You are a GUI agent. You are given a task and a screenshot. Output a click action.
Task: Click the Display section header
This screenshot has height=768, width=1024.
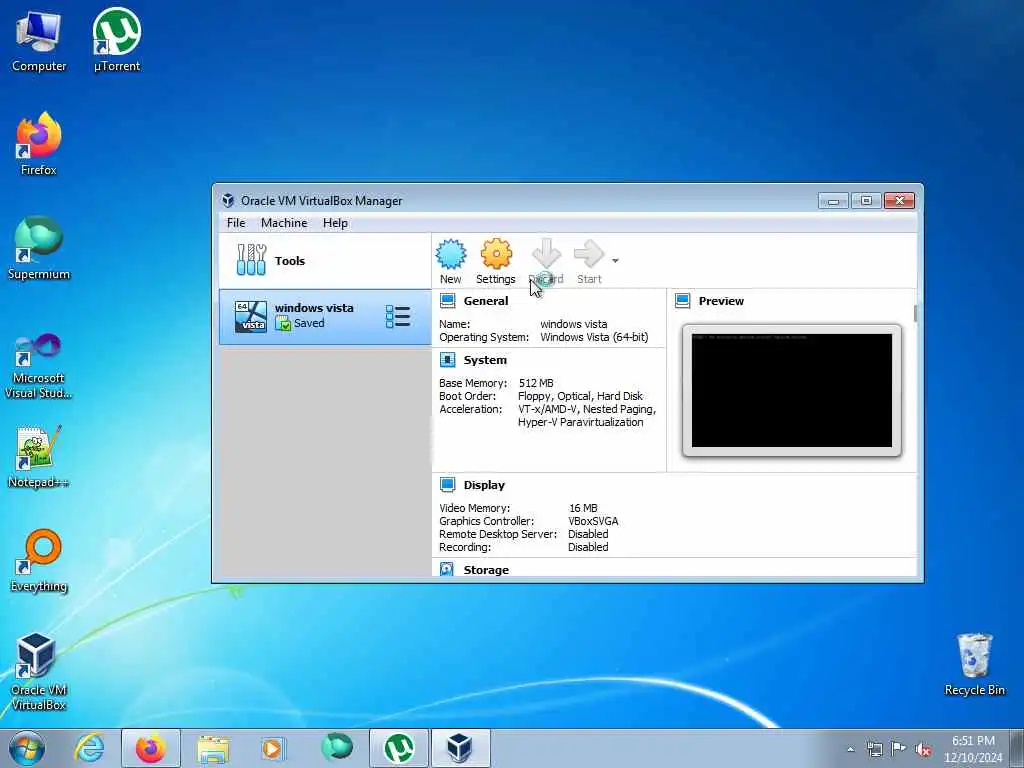point(484,485)
